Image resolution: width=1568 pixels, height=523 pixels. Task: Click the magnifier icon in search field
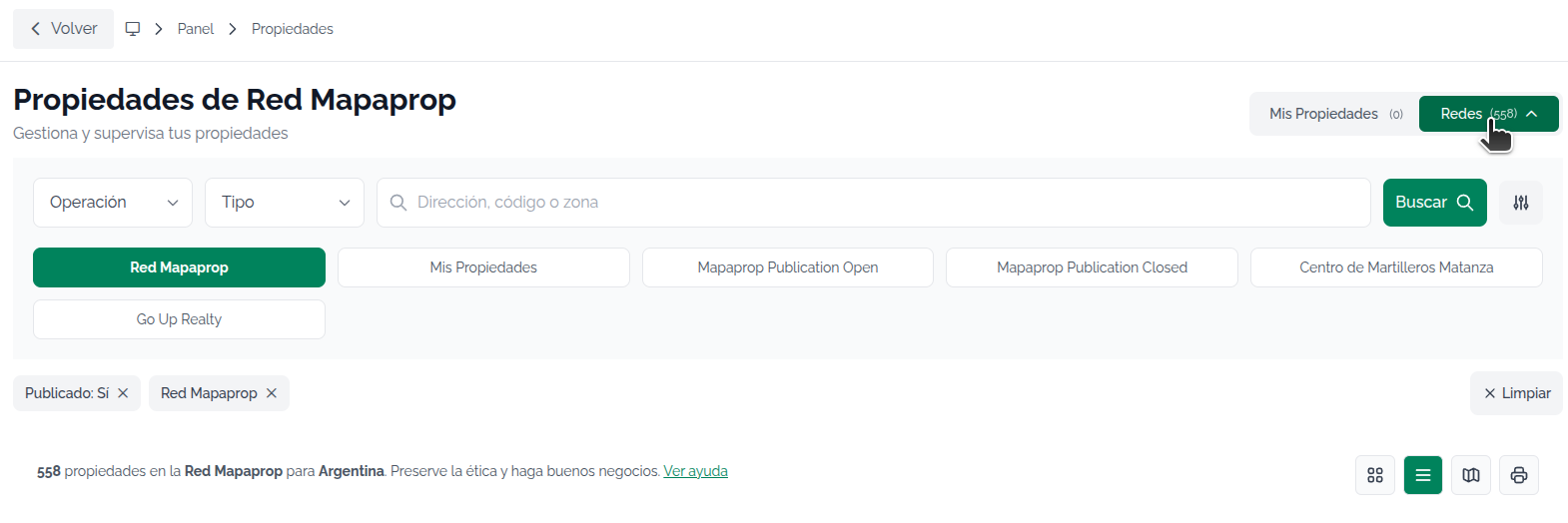(x=397, y=203)
